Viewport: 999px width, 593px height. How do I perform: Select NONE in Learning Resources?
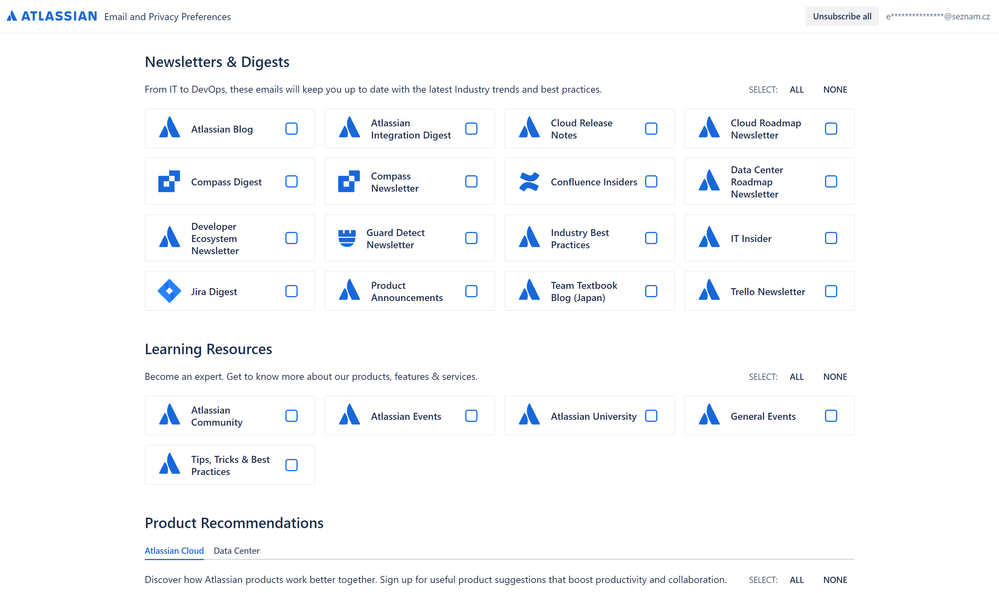(x=835, y=377)
